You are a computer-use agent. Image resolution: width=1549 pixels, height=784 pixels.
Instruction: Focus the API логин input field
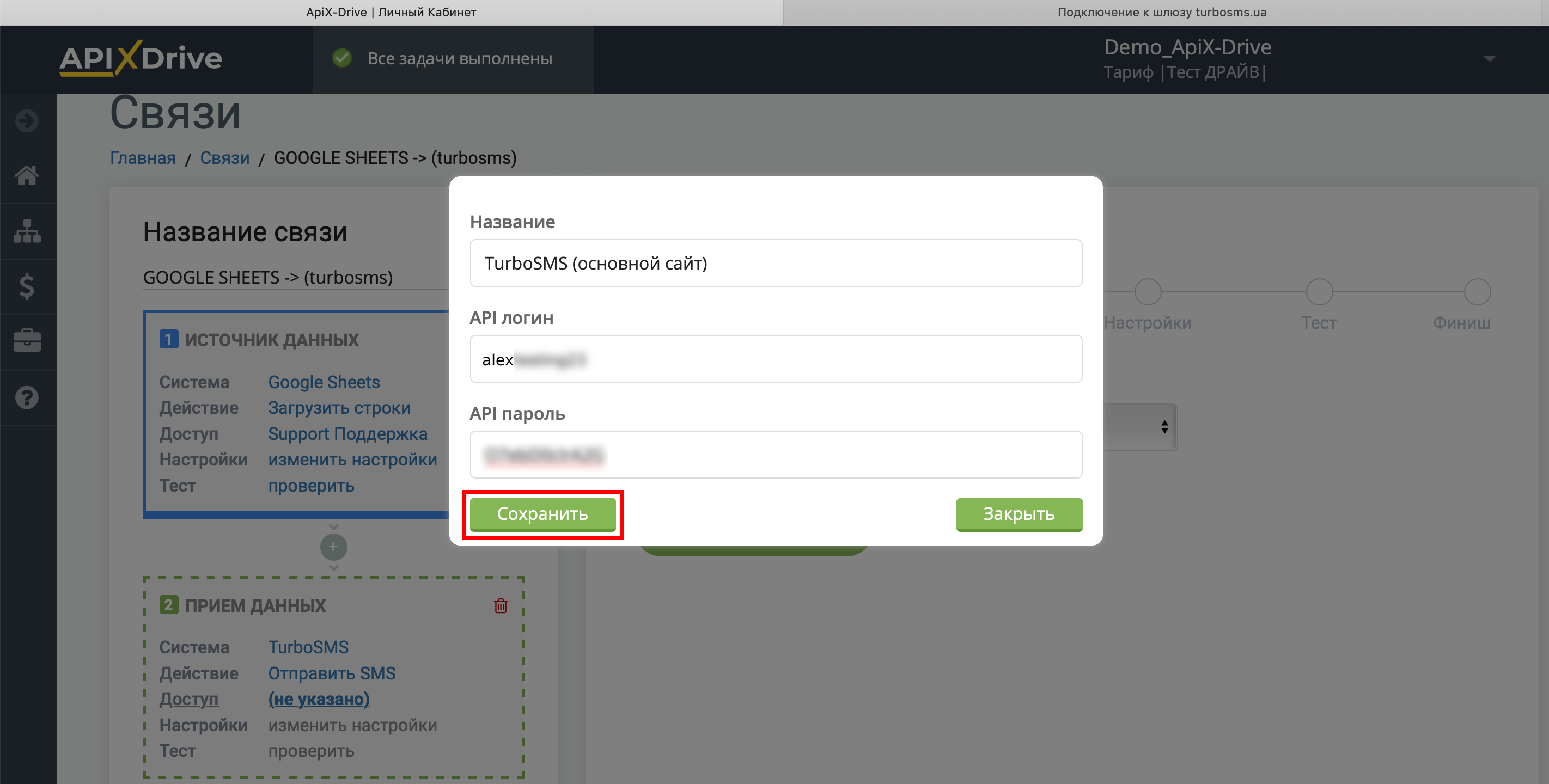coord(776,359)
